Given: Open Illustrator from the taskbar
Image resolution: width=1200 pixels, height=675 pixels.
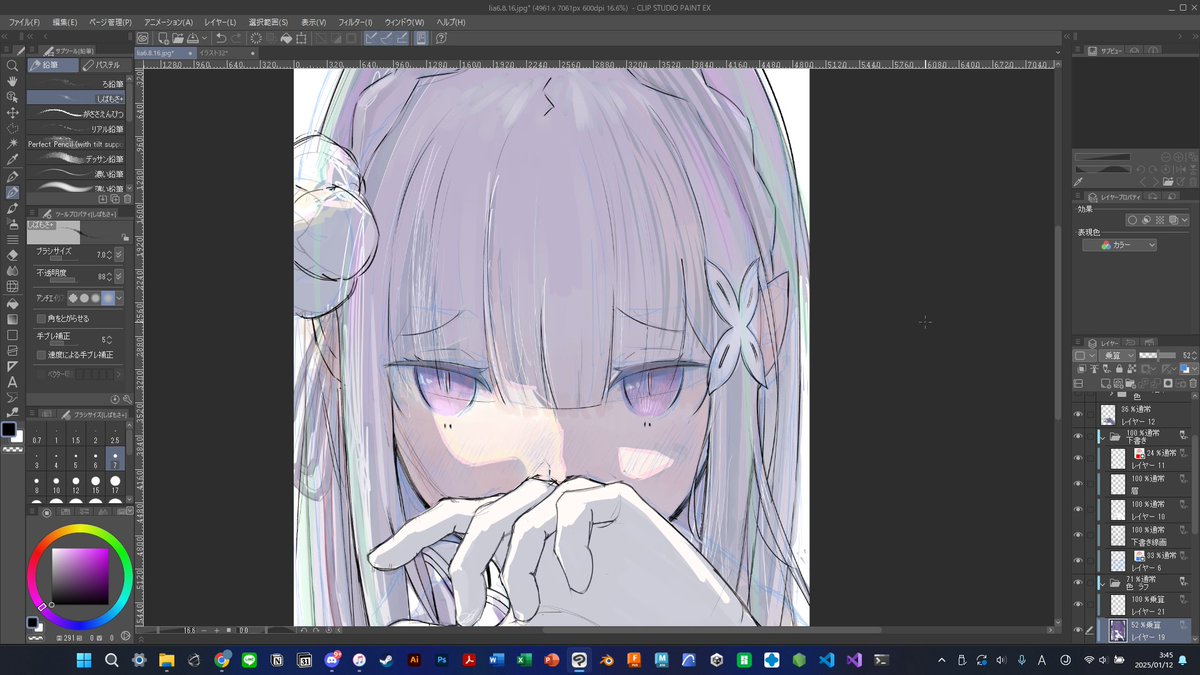Looking at the screenshot, I should (413, 660).
